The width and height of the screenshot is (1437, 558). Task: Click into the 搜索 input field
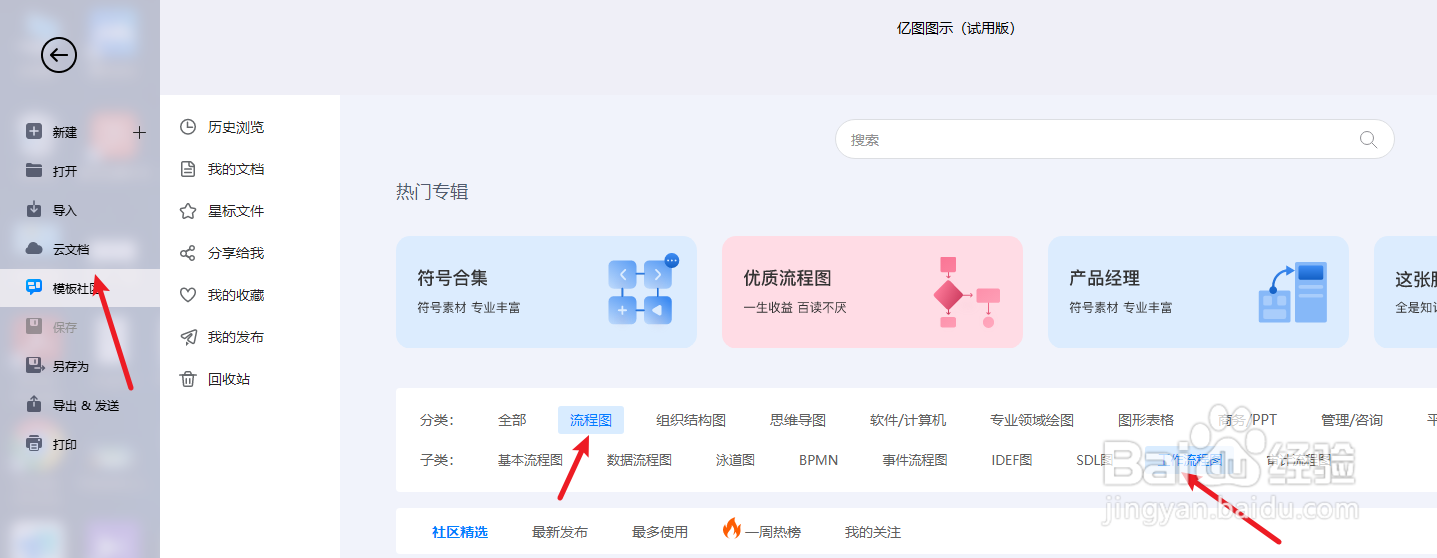coord(1114,140)
